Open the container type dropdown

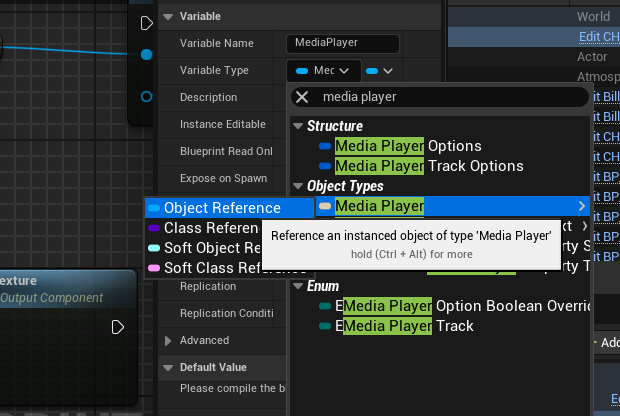pyautogui.click(x=381, y=70)
